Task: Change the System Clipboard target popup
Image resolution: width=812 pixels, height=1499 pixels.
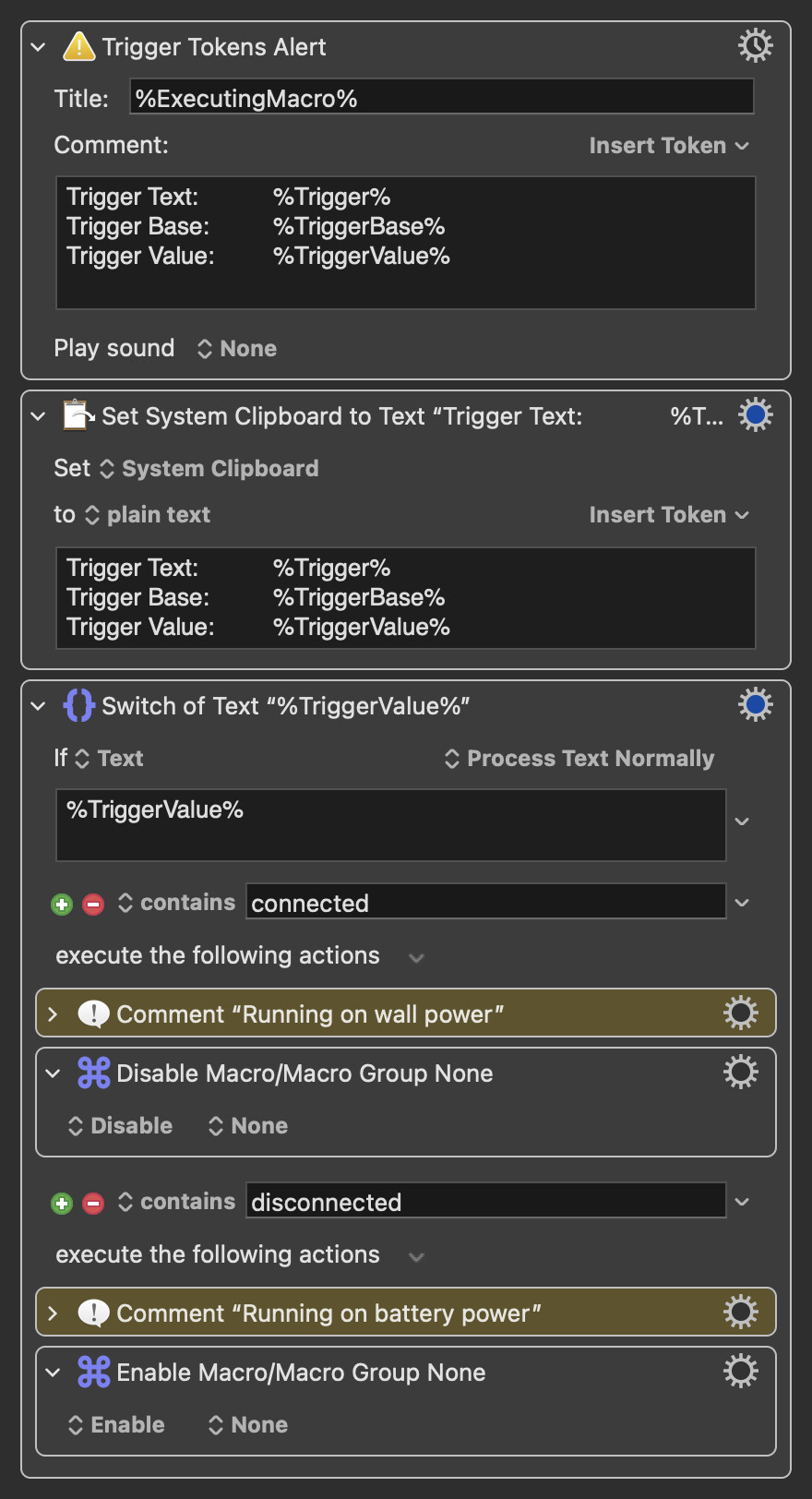Action: pos(209,469)
